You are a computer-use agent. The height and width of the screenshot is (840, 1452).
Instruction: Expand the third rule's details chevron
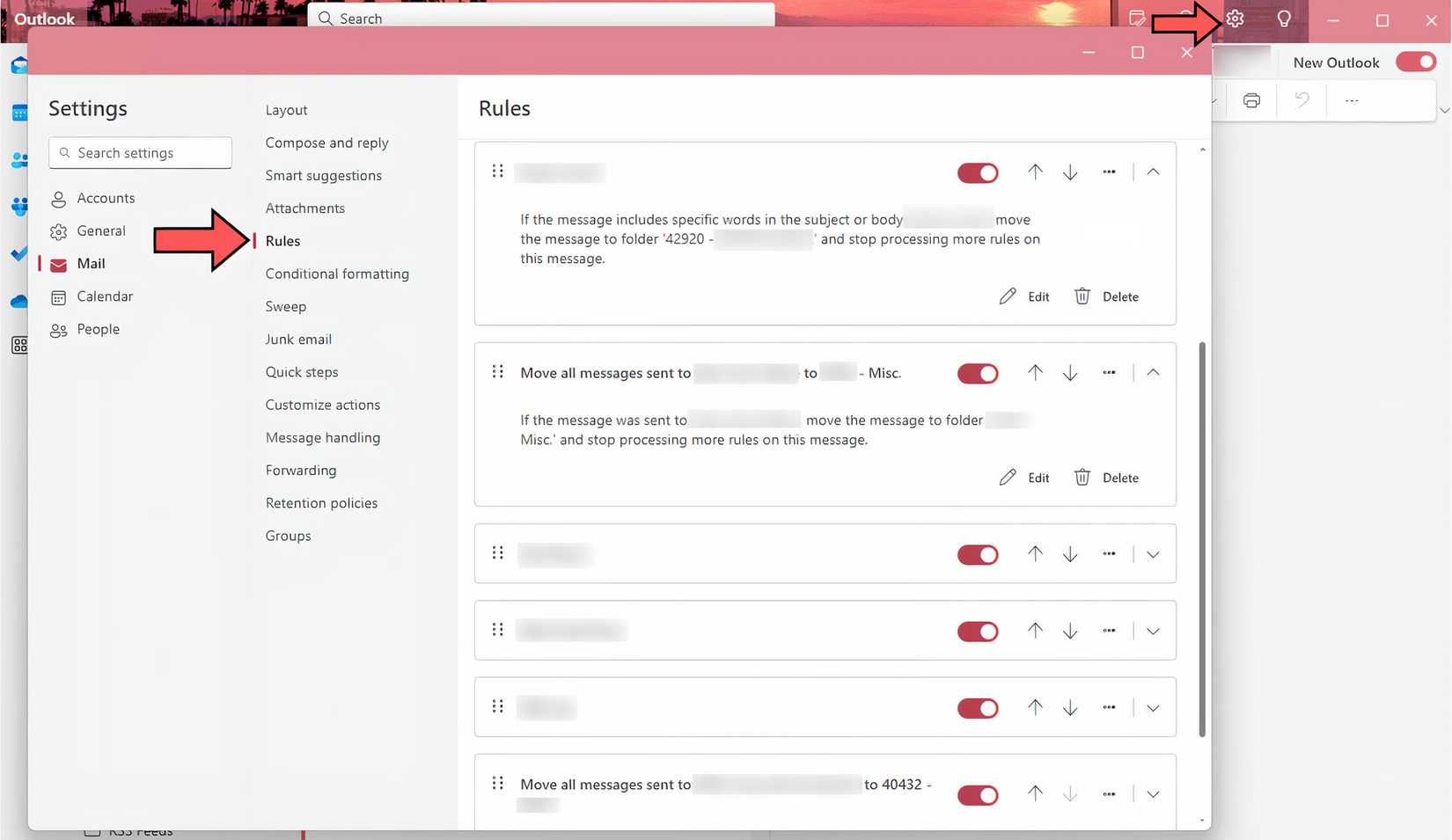pos(1153,554)
